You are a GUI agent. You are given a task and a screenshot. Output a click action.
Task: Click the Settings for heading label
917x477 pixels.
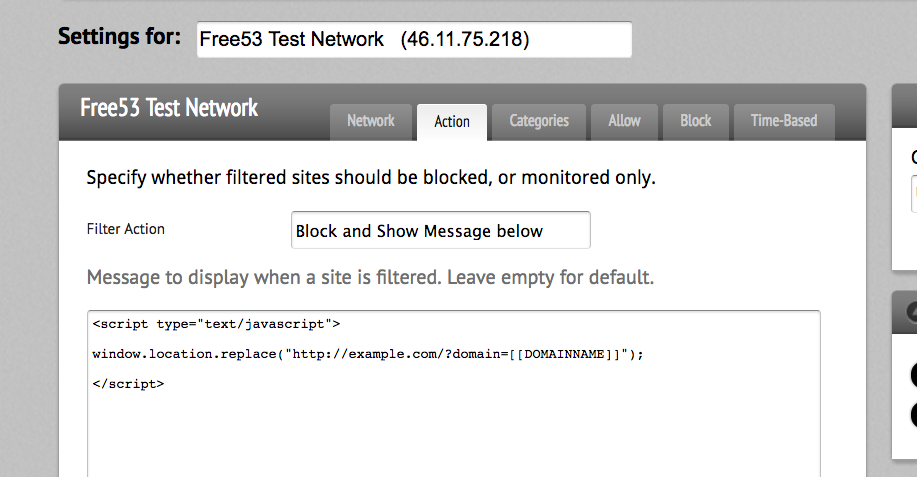[x=120, y=37]
